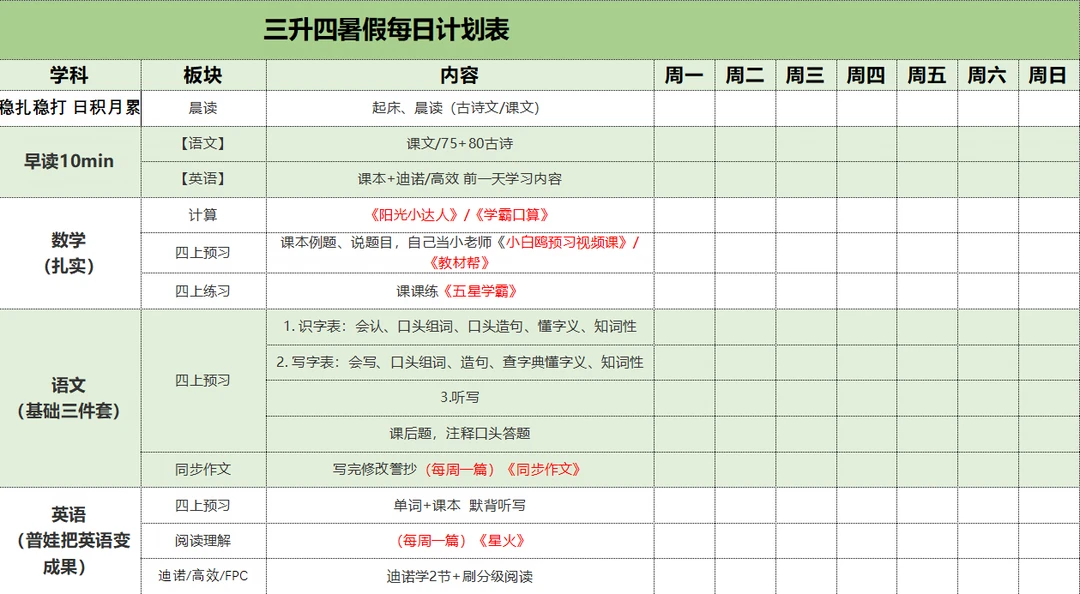Click the empty 周一 cell in the 晨读 row

[x=685, y=108]
